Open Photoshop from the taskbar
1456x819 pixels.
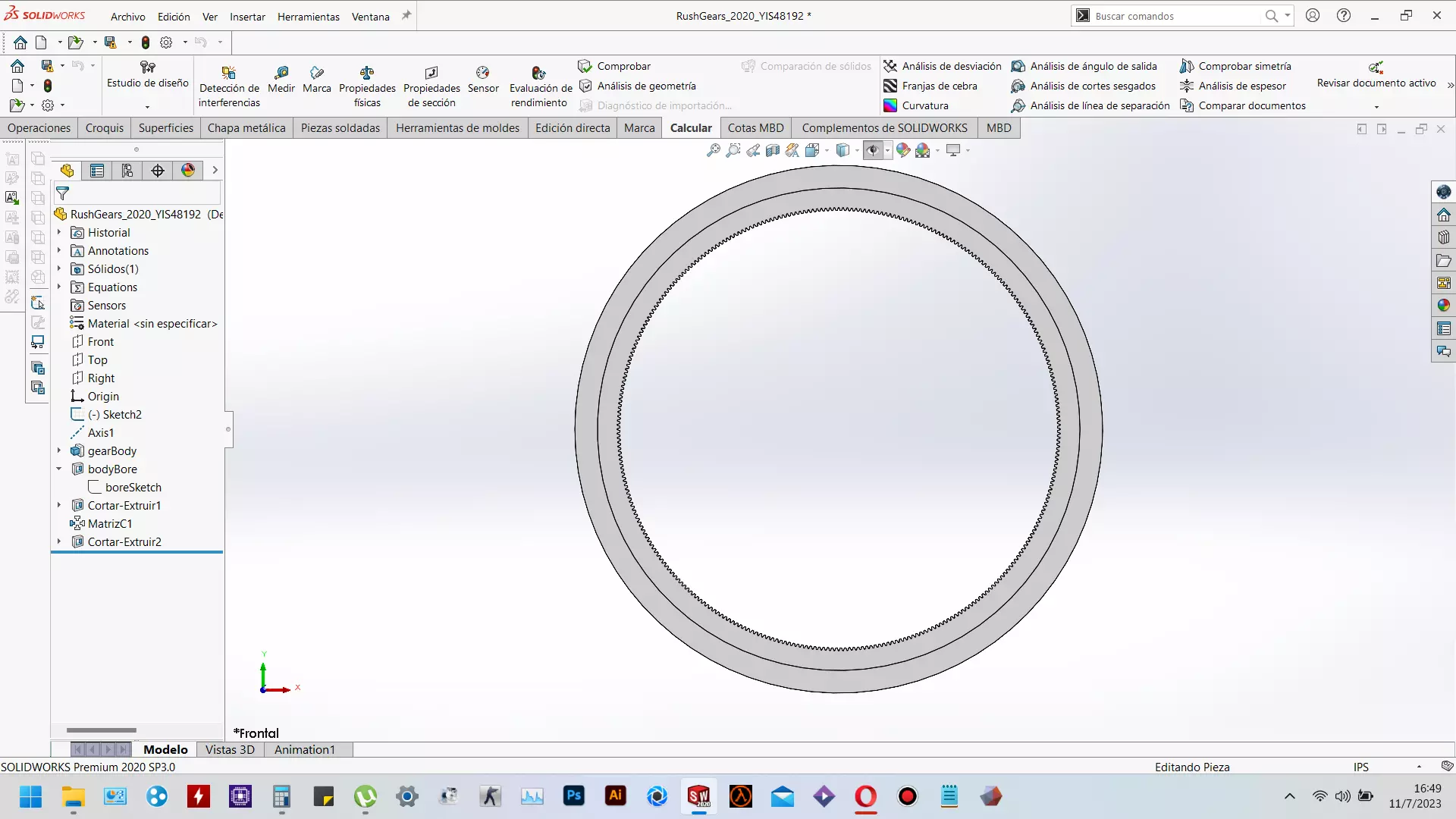tap(574, 796)
